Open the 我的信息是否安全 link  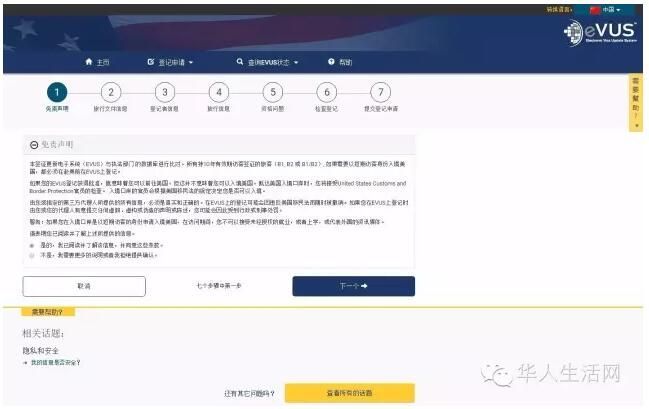[x=55, y=363]
